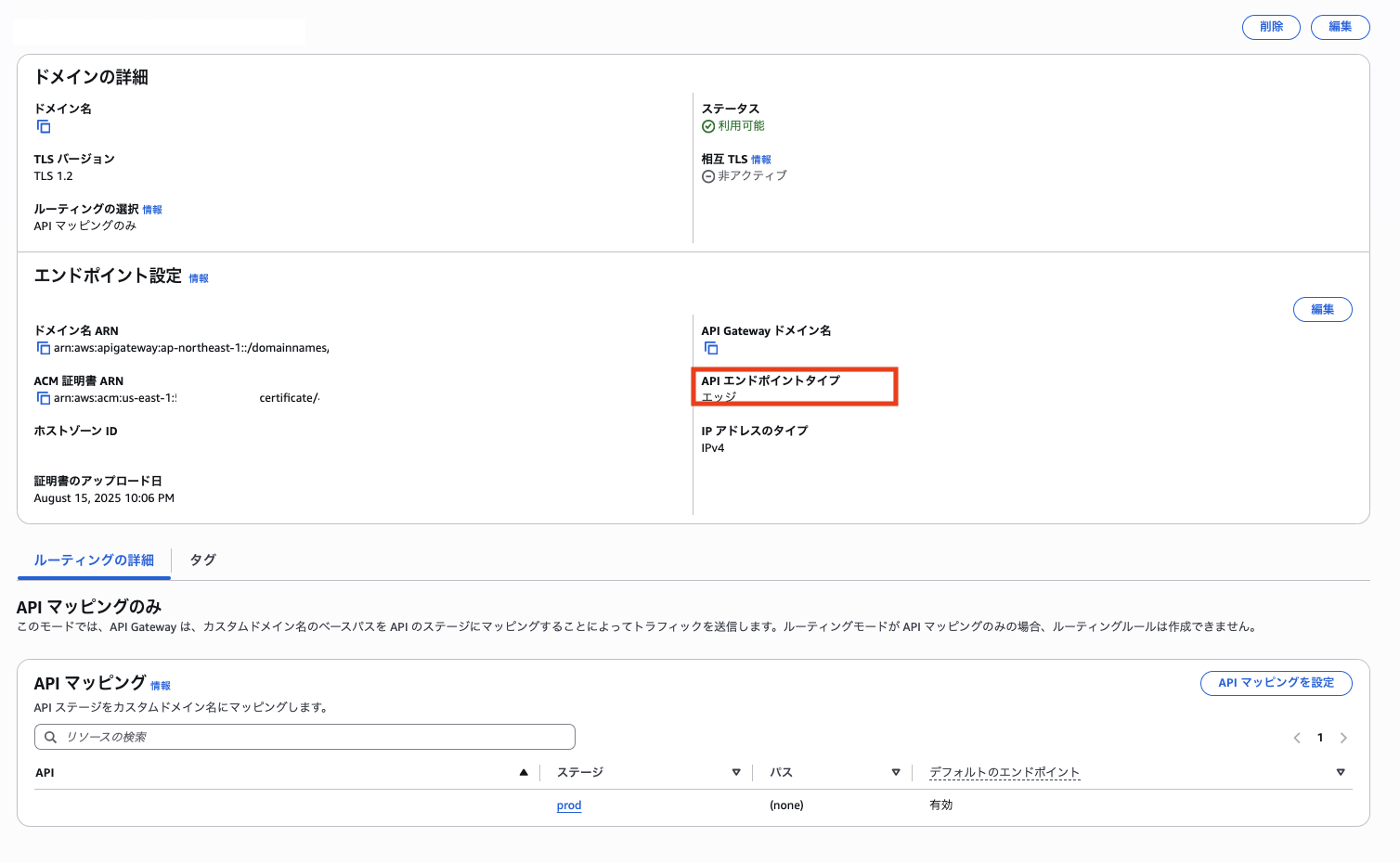
Task: Click the 利用可能 status text
Action: pyautogui.click(x=741, y=126)
